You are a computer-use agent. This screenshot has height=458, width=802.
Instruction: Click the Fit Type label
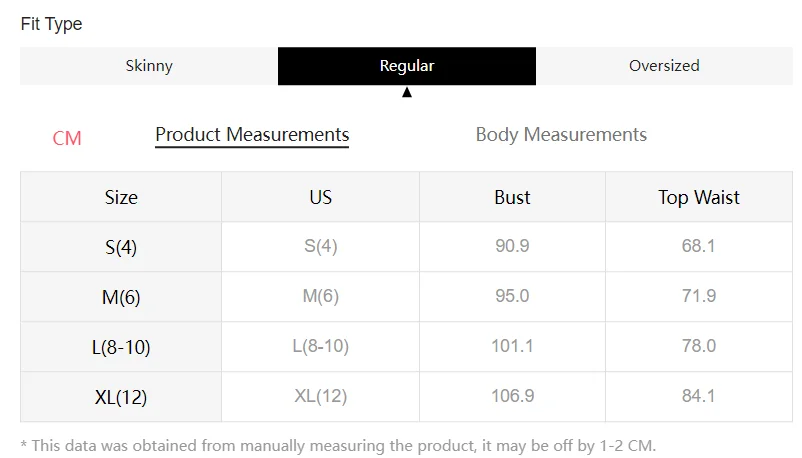click(x=51, y=24)
